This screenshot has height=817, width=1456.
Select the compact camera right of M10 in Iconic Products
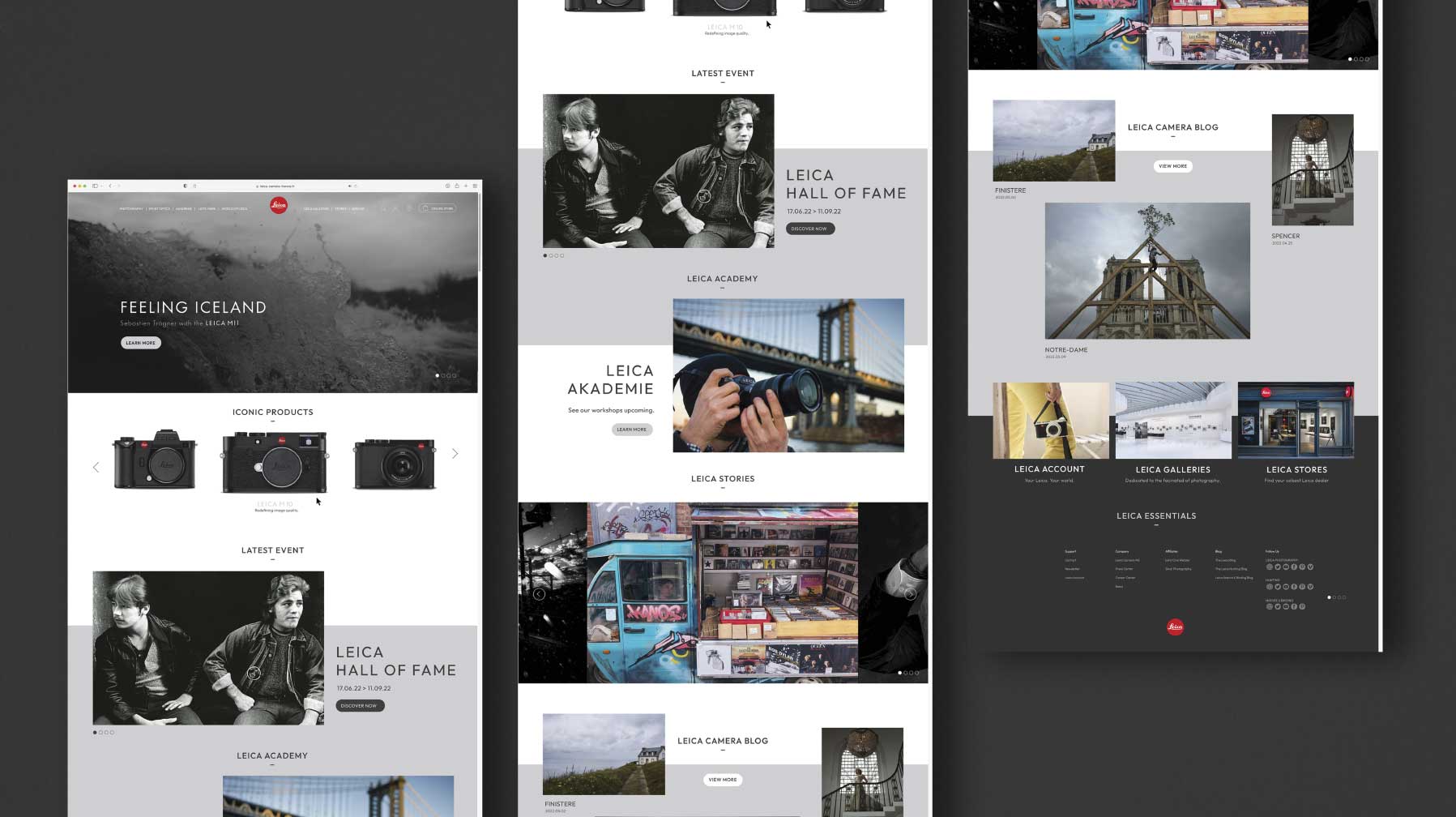(395, 464)
